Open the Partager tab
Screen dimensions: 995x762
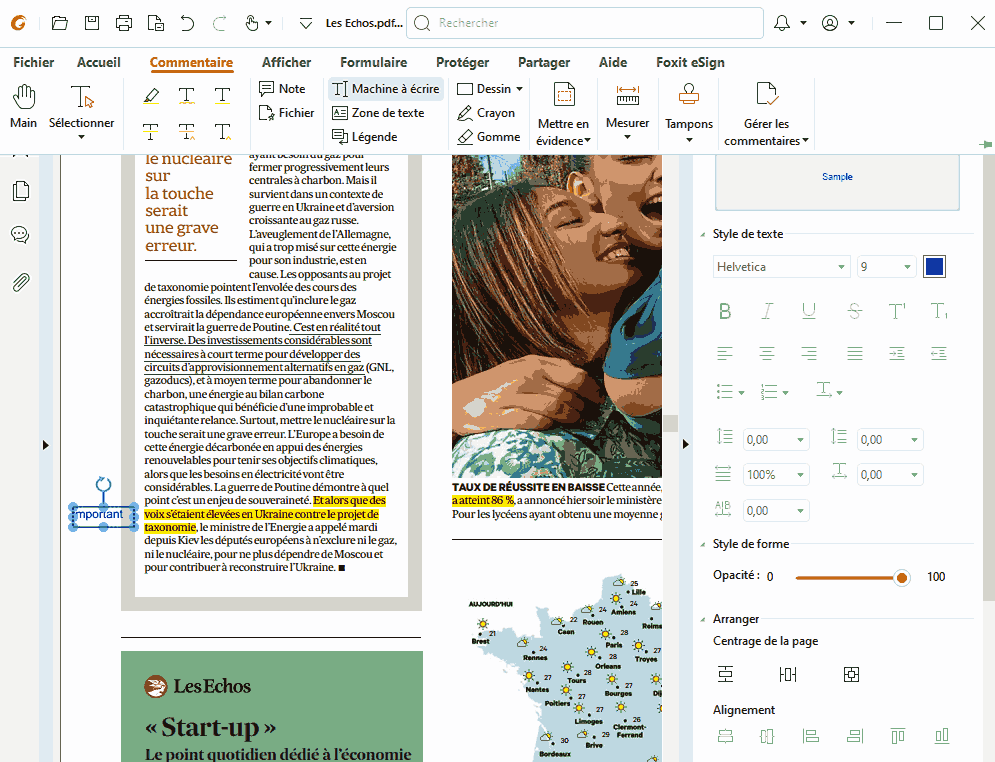(x=544, y=62)
